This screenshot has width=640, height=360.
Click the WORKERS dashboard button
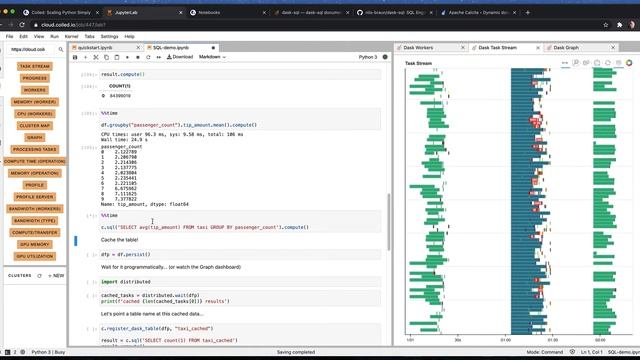pyautogui.click(x=35, y=90)
